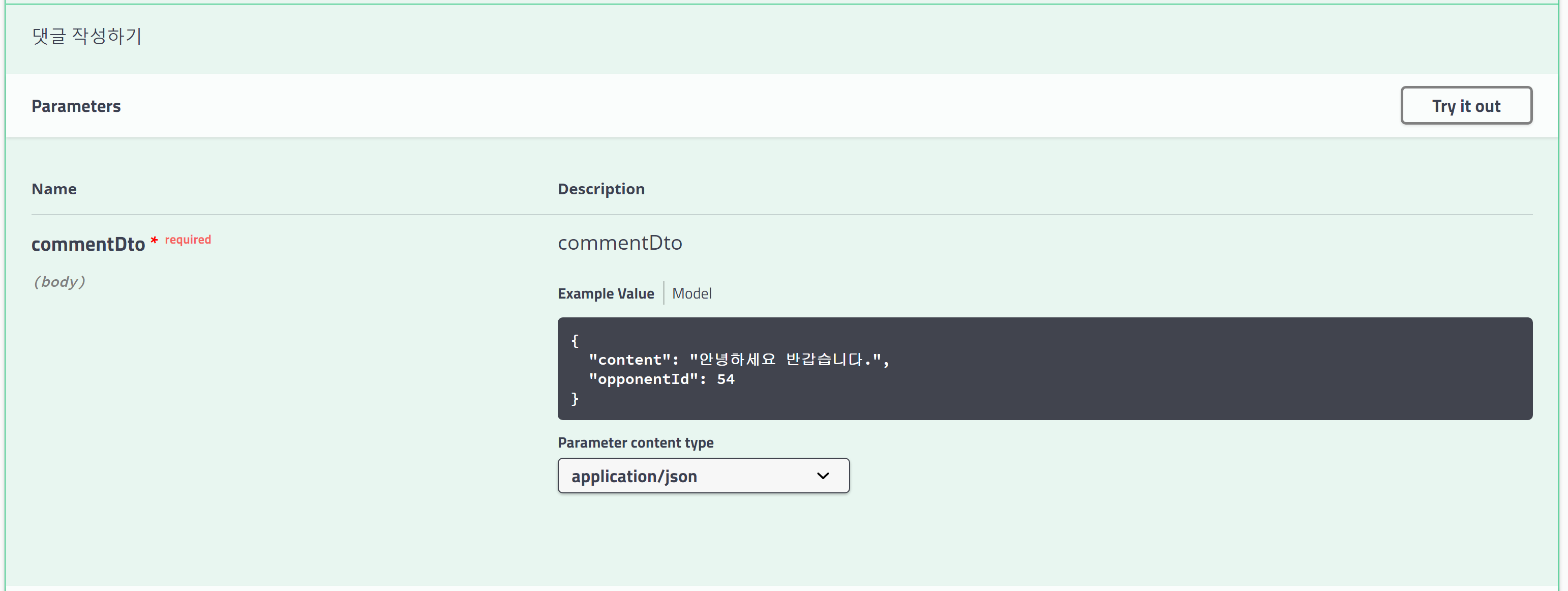Switch to the Model tab
The height and width of the screenshot is (591, 1568).
tap(691, 293)
